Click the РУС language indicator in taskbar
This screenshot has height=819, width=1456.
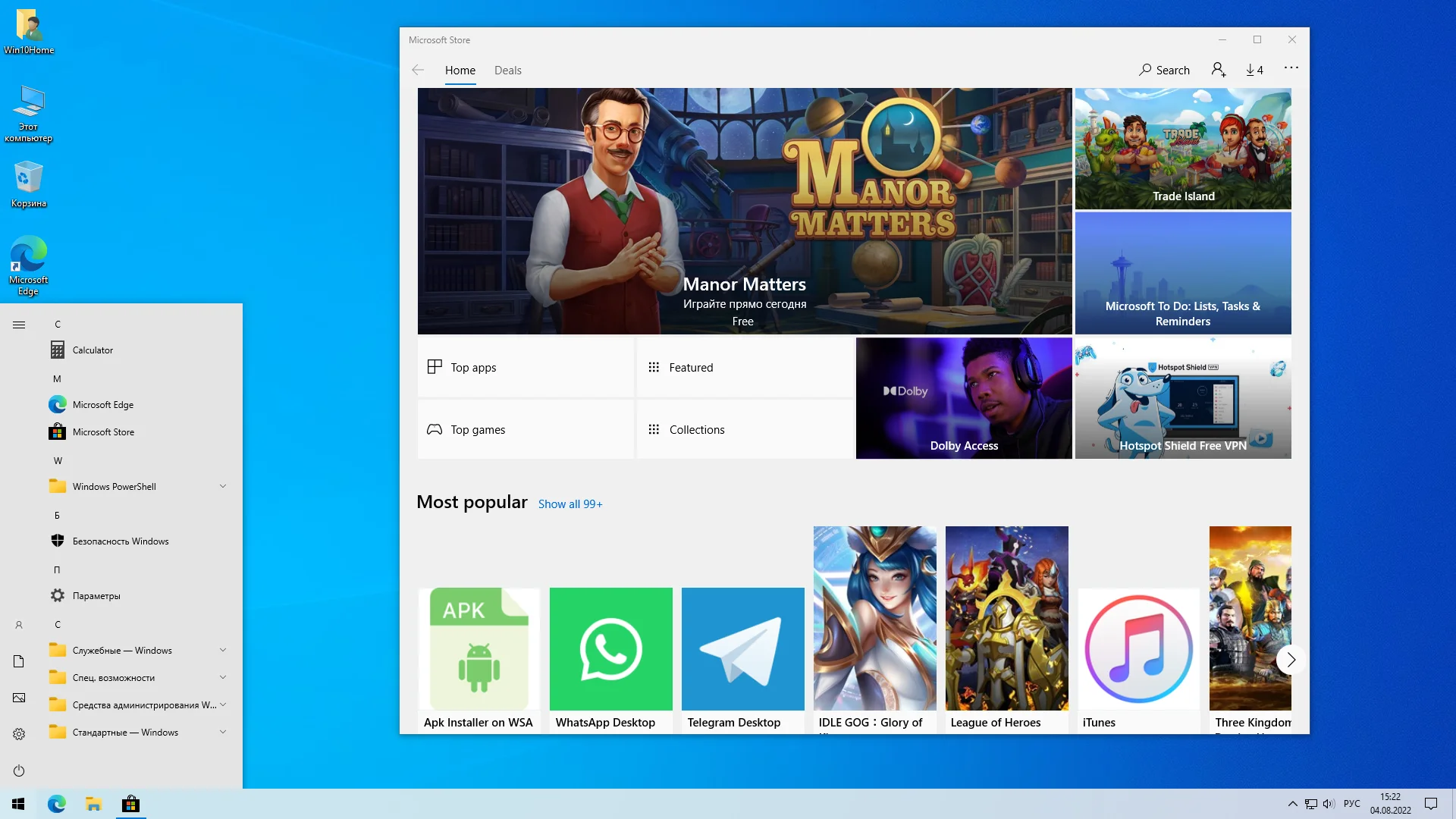click(1351, 804)
